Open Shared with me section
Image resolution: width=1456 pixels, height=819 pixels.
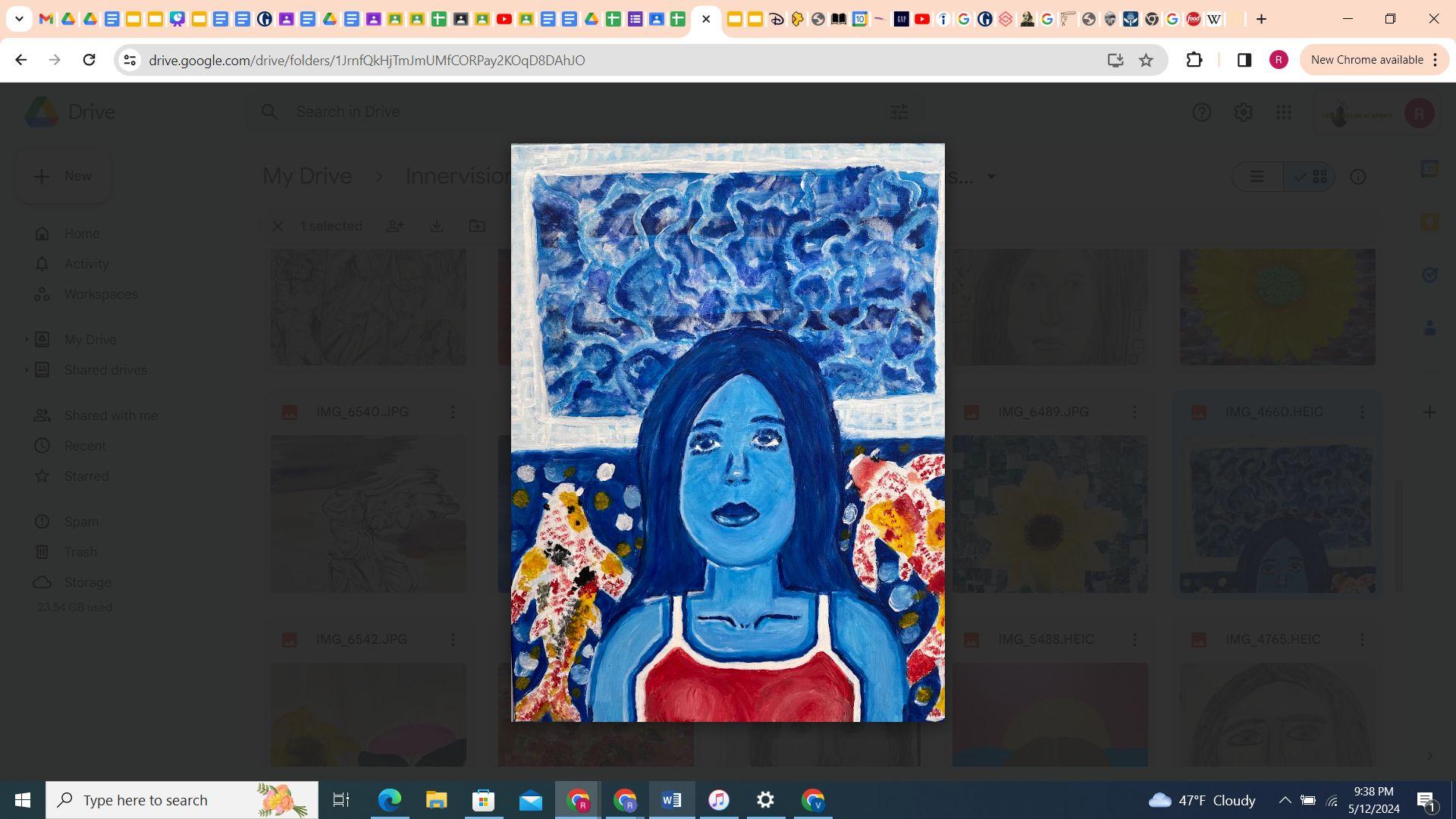111,416
